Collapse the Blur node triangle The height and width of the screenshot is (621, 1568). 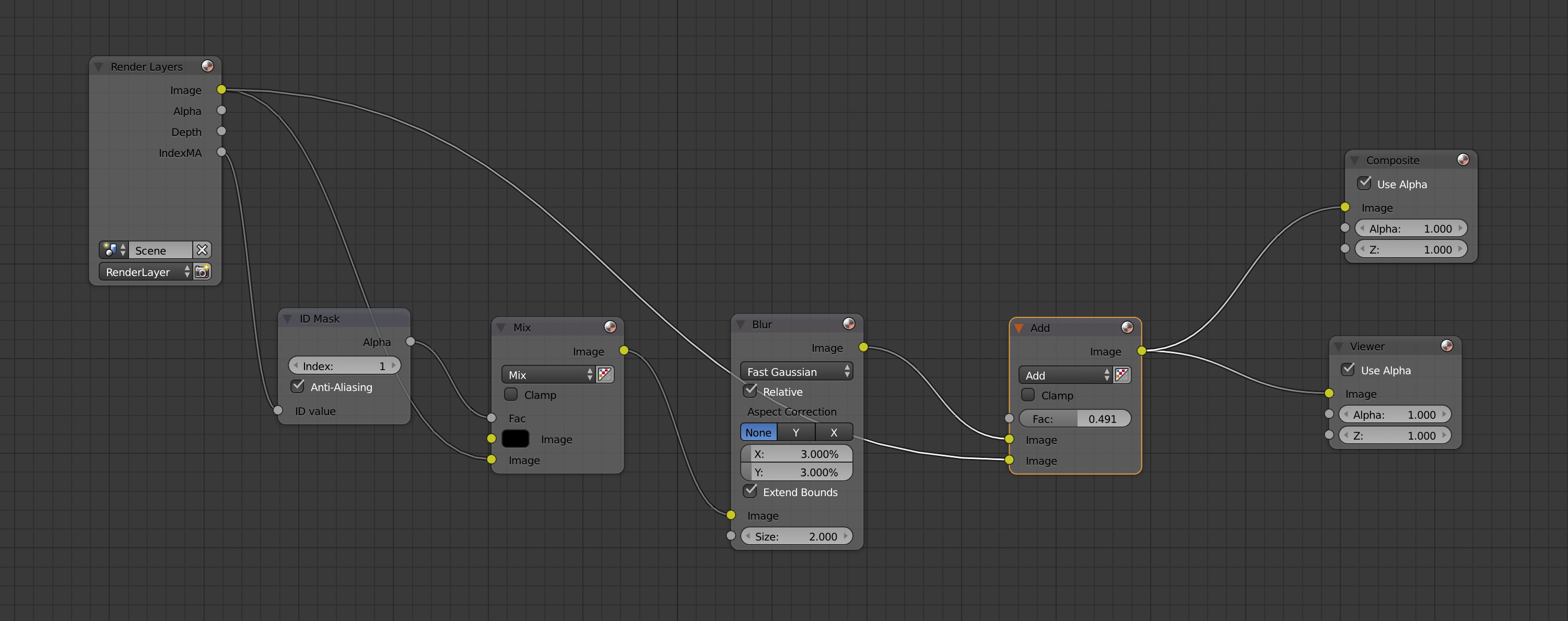pyautogui.click(x=740, y=324)
